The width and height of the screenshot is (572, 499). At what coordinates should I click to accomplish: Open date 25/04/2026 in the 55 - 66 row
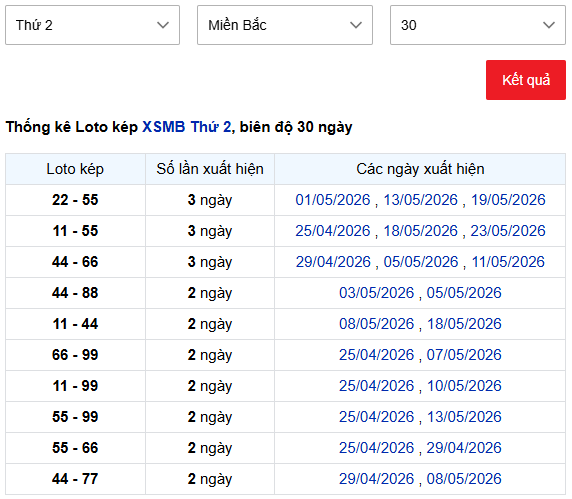click(x=376, y=448)
